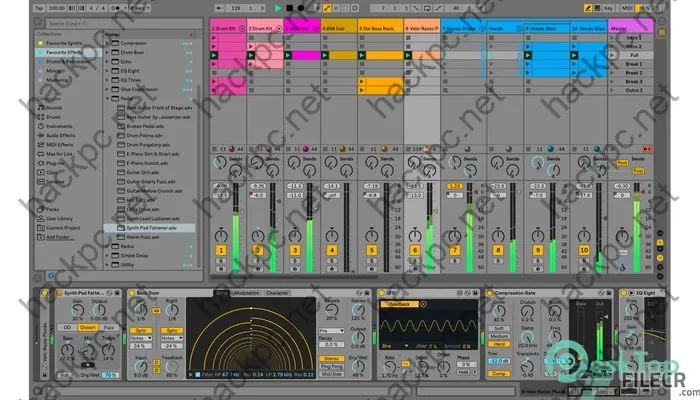Screen dimensions: 700x400
Task: Click the Stop button in transport
Action: point(290,7)
